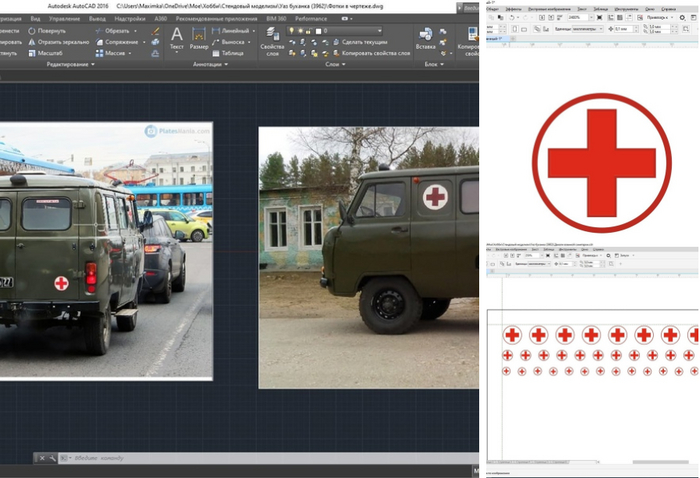
Task: Toggle layer lock padlock icon
Action: (x=308, y=31)
